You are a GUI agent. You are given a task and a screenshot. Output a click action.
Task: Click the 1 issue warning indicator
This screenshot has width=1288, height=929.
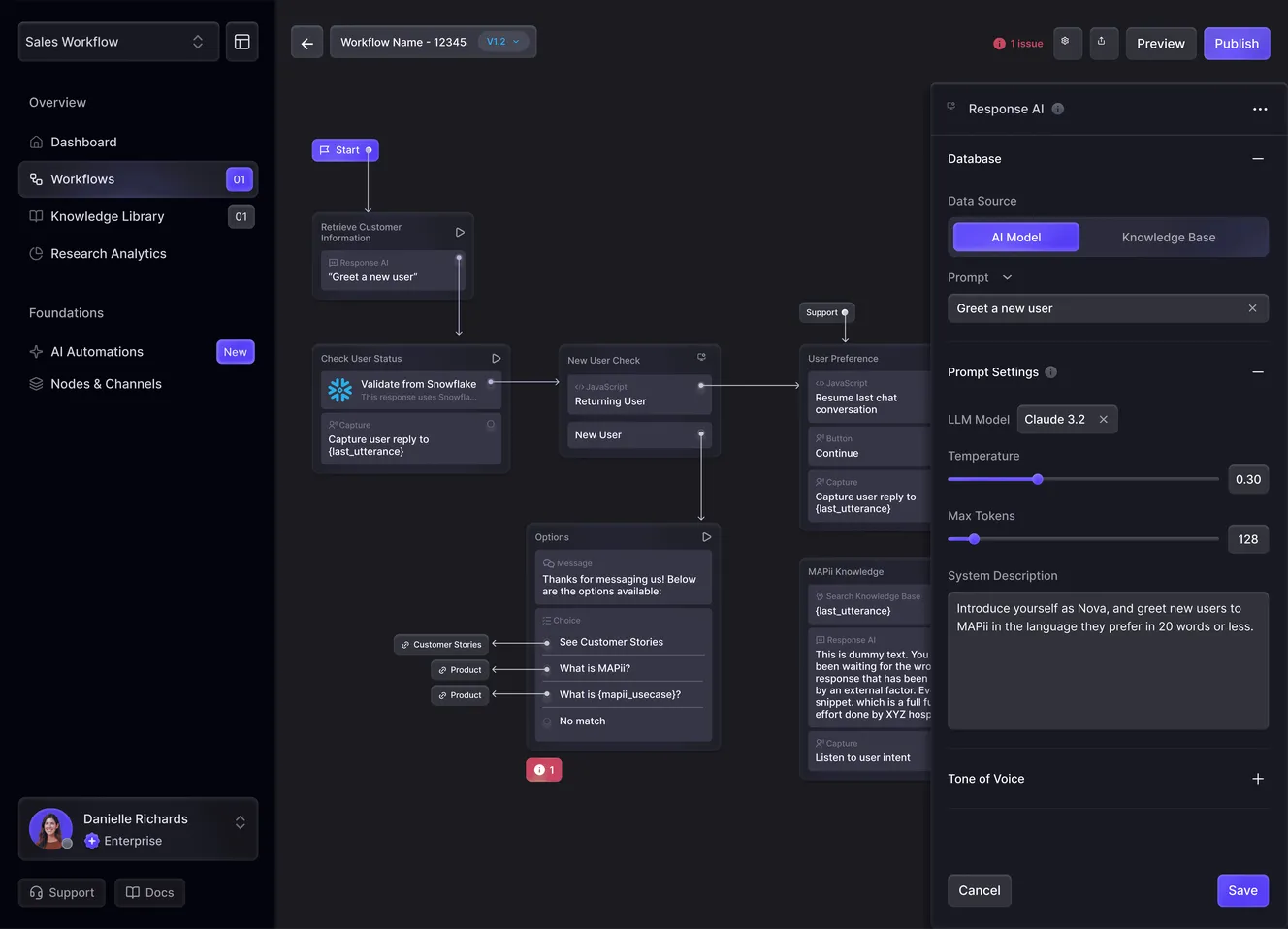coord(1018,44)
